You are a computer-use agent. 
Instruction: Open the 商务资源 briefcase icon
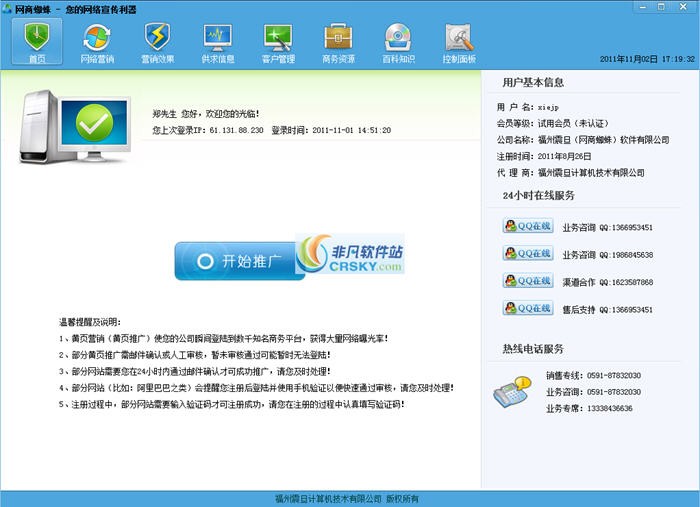(338, 42)
